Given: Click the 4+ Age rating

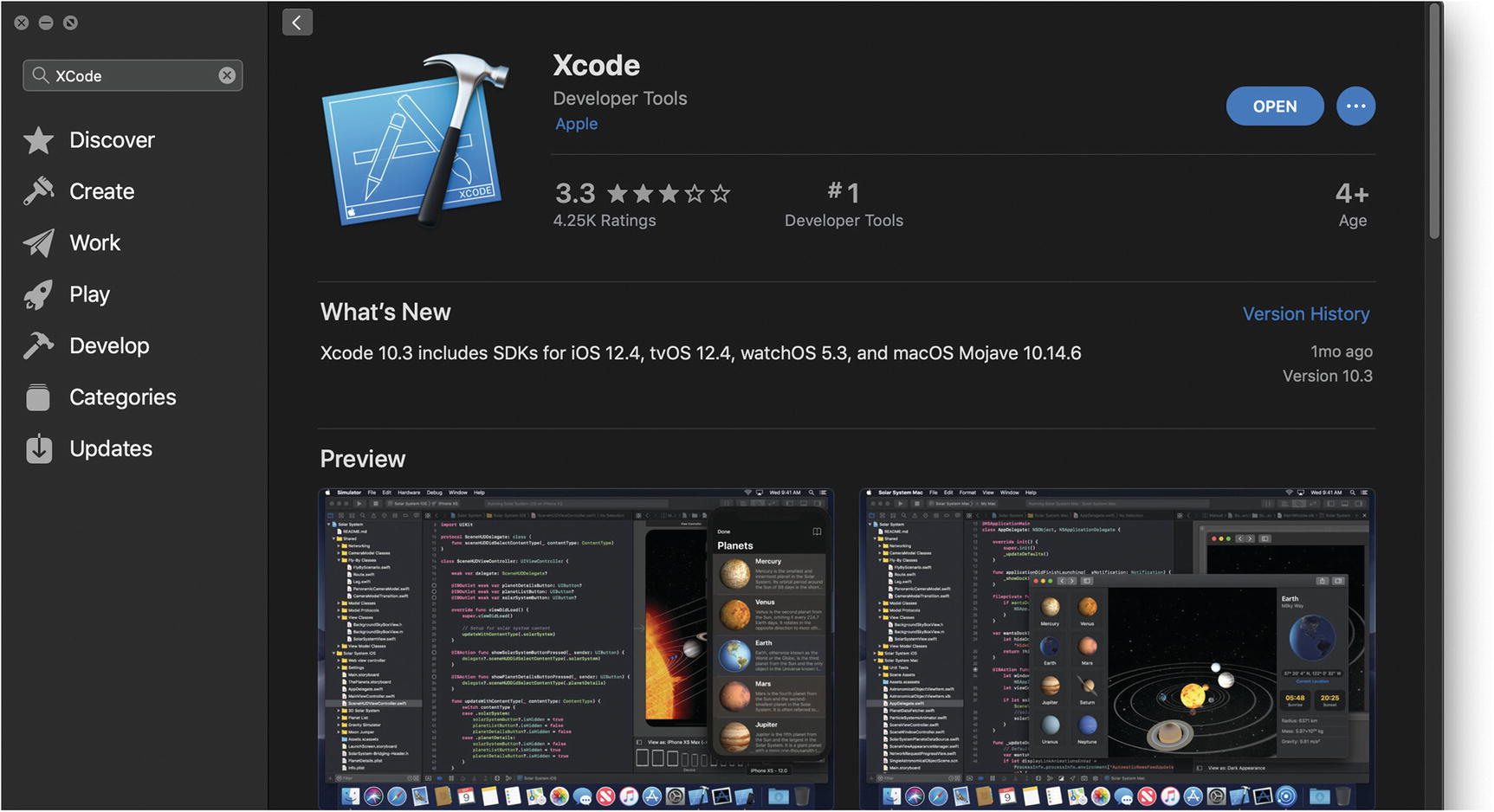Looking at the screenshot, I should coord(1352,204).
